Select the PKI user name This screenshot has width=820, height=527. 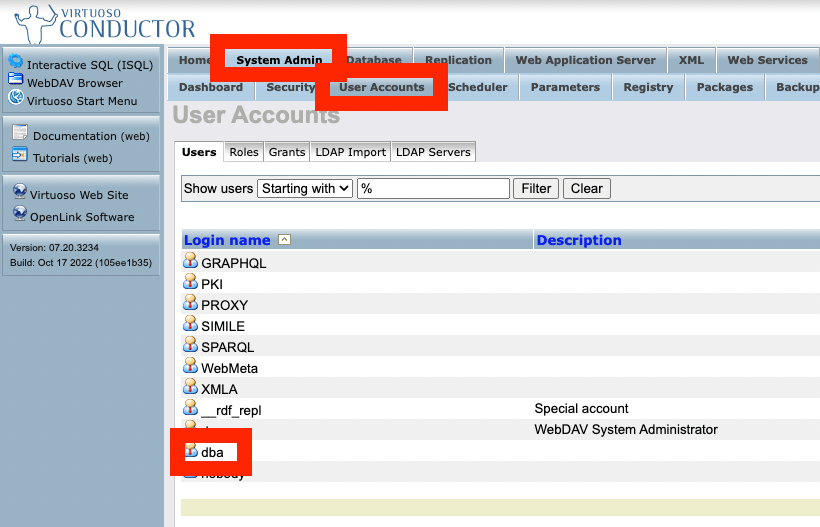click(x=212, y=284)
